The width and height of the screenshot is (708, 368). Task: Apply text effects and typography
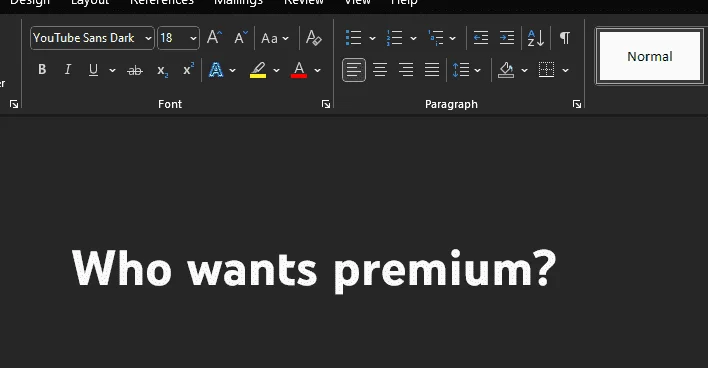coord(216,70)
